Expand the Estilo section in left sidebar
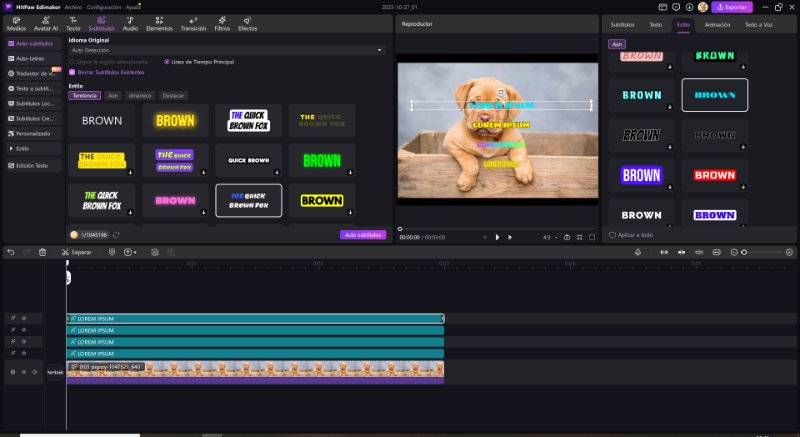Viewport: 800px width, 437px height. point(22,148)
